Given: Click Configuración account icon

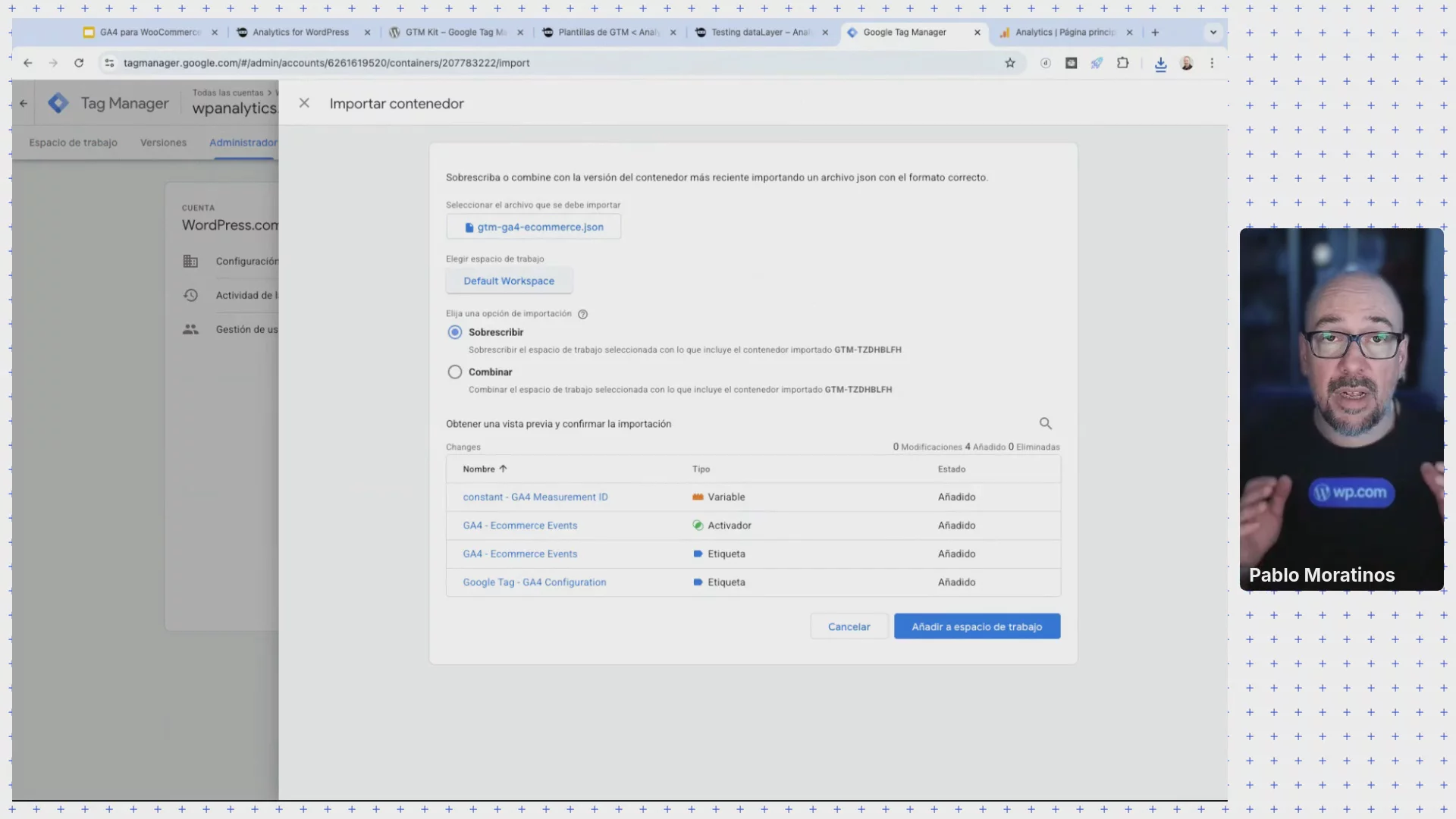Looking at the screenshot, I should coord(190,262).
